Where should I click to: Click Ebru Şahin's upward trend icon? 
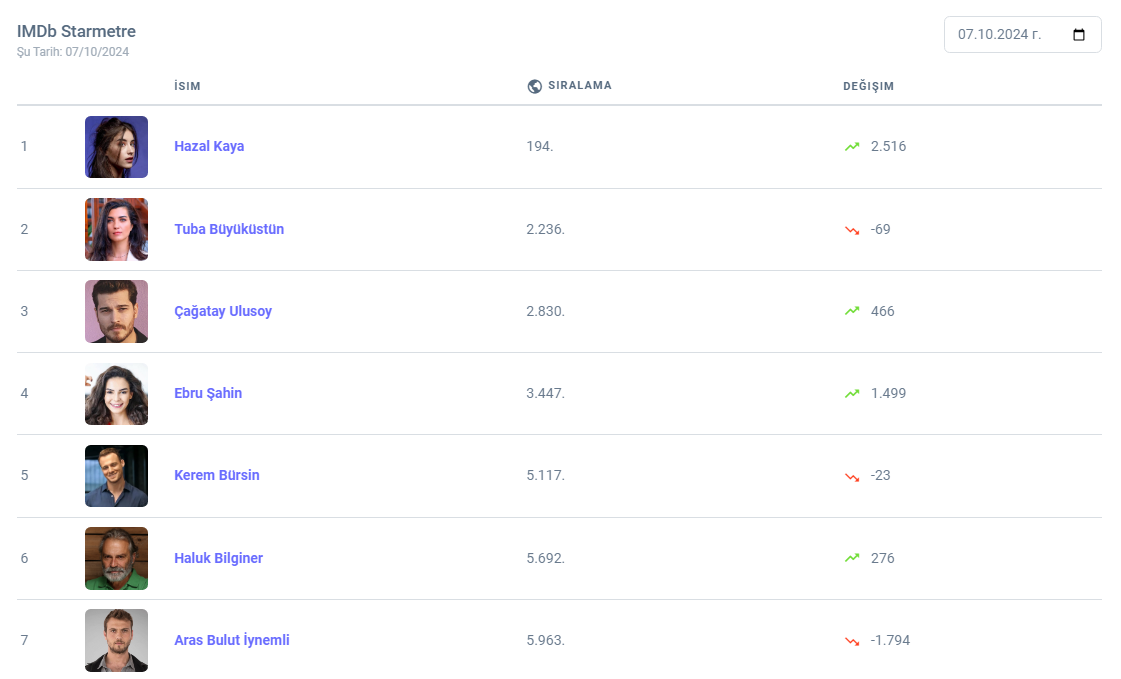(852, 394)
